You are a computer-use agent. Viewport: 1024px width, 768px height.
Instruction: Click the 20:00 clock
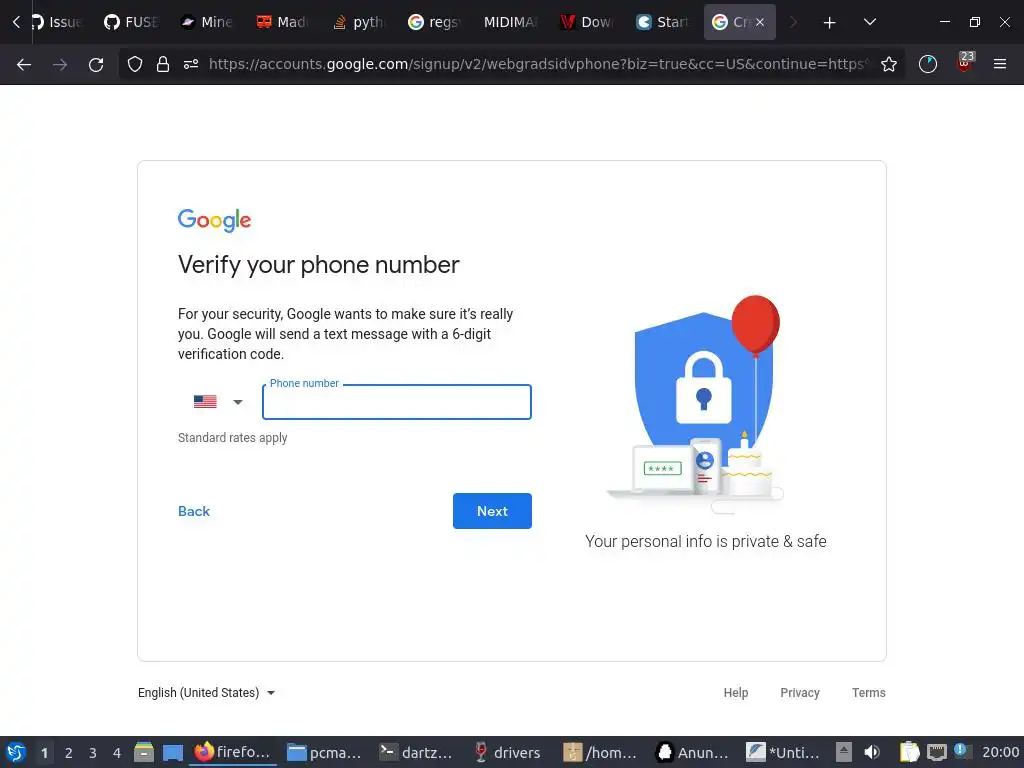tap(1000, 752)
